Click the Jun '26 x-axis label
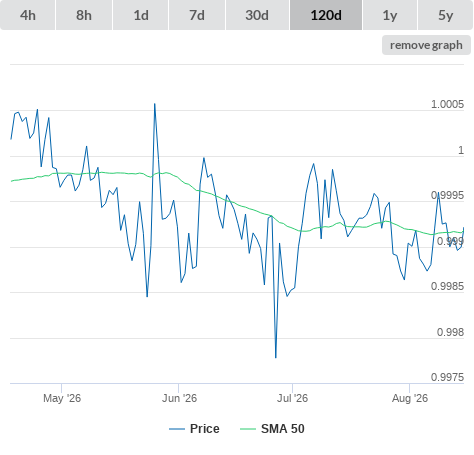 179,398
